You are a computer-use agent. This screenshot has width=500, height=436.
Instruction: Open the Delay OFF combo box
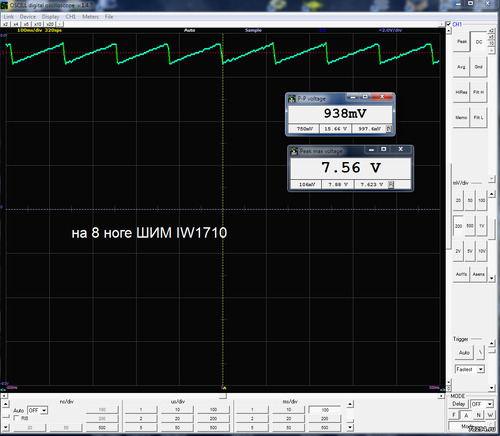click(x=482, y=404)
